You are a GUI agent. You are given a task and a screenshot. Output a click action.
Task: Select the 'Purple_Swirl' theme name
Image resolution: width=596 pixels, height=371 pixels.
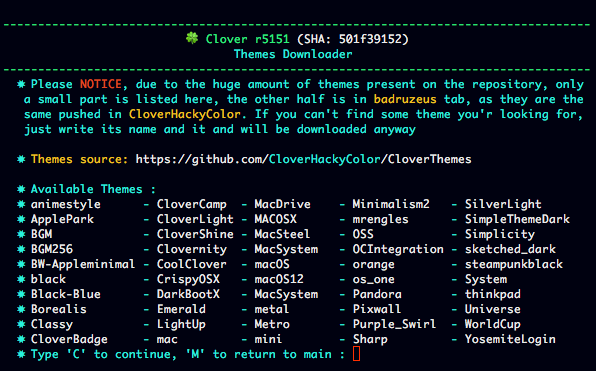tap(395, 324)
